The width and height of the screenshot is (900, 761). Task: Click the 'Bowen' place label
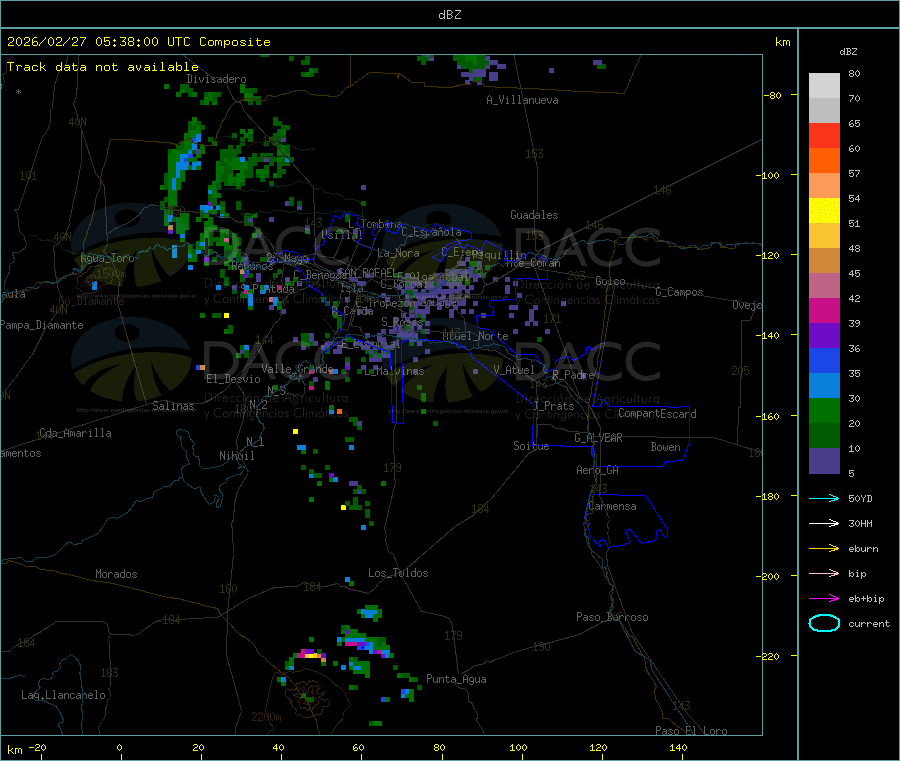pyautogui.click(x=665, y=447)
